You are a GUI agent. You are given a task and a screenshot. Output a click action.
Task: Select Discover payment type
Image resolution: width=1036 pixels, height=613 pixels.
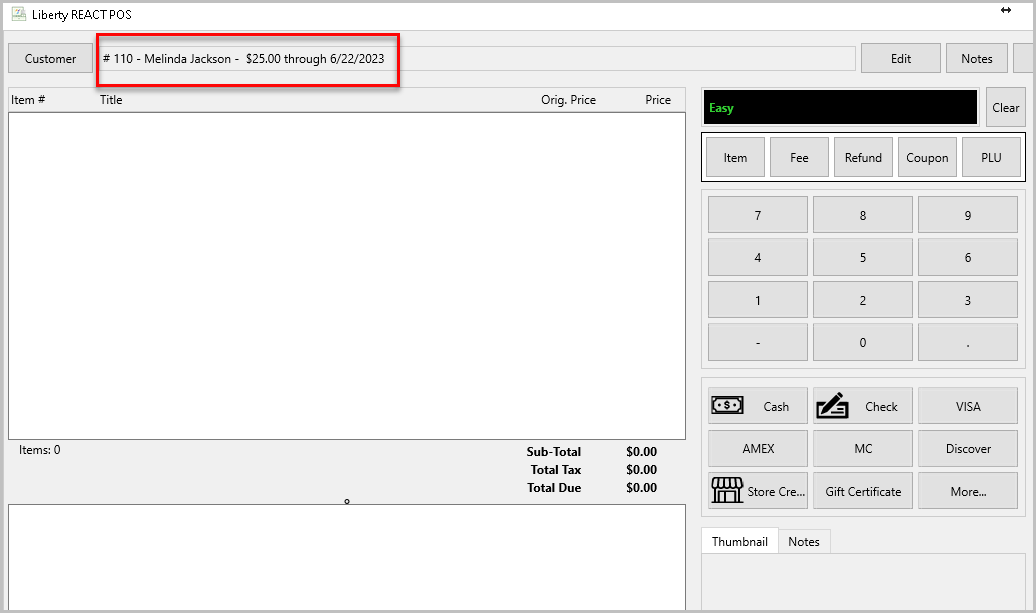coord(968,449)
